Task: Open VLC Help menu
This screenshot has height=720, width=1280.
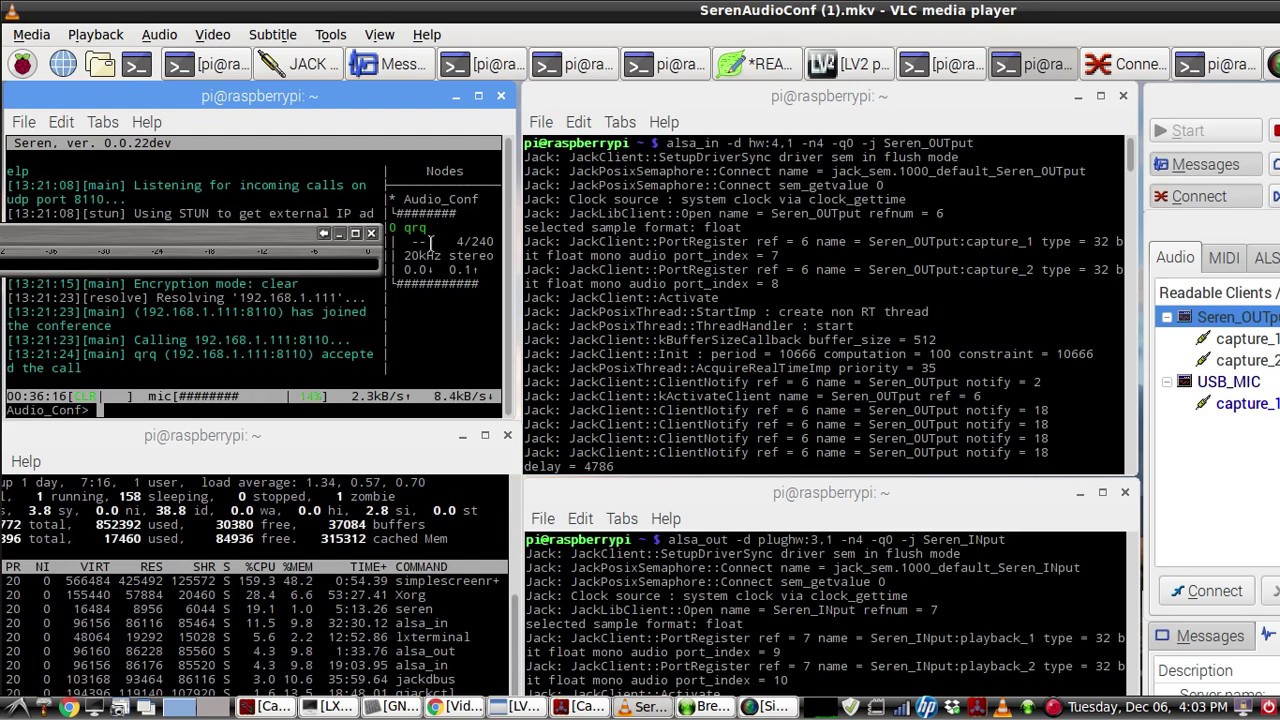Action: (426, 34)
